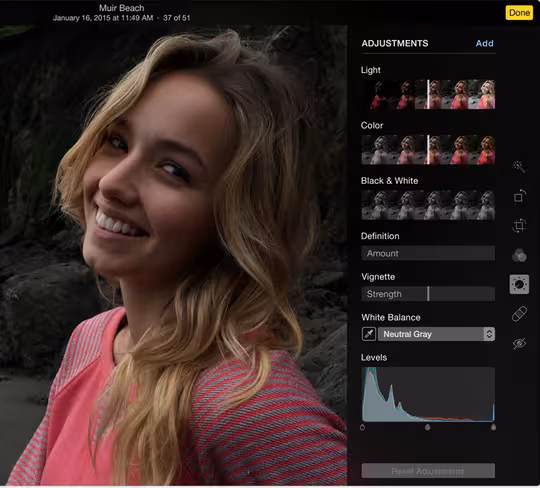Image resolution: width=540 pixels, height=488 pixels.
Task: Click the Vignette Strength slider
Action: [x=428, y=294]
